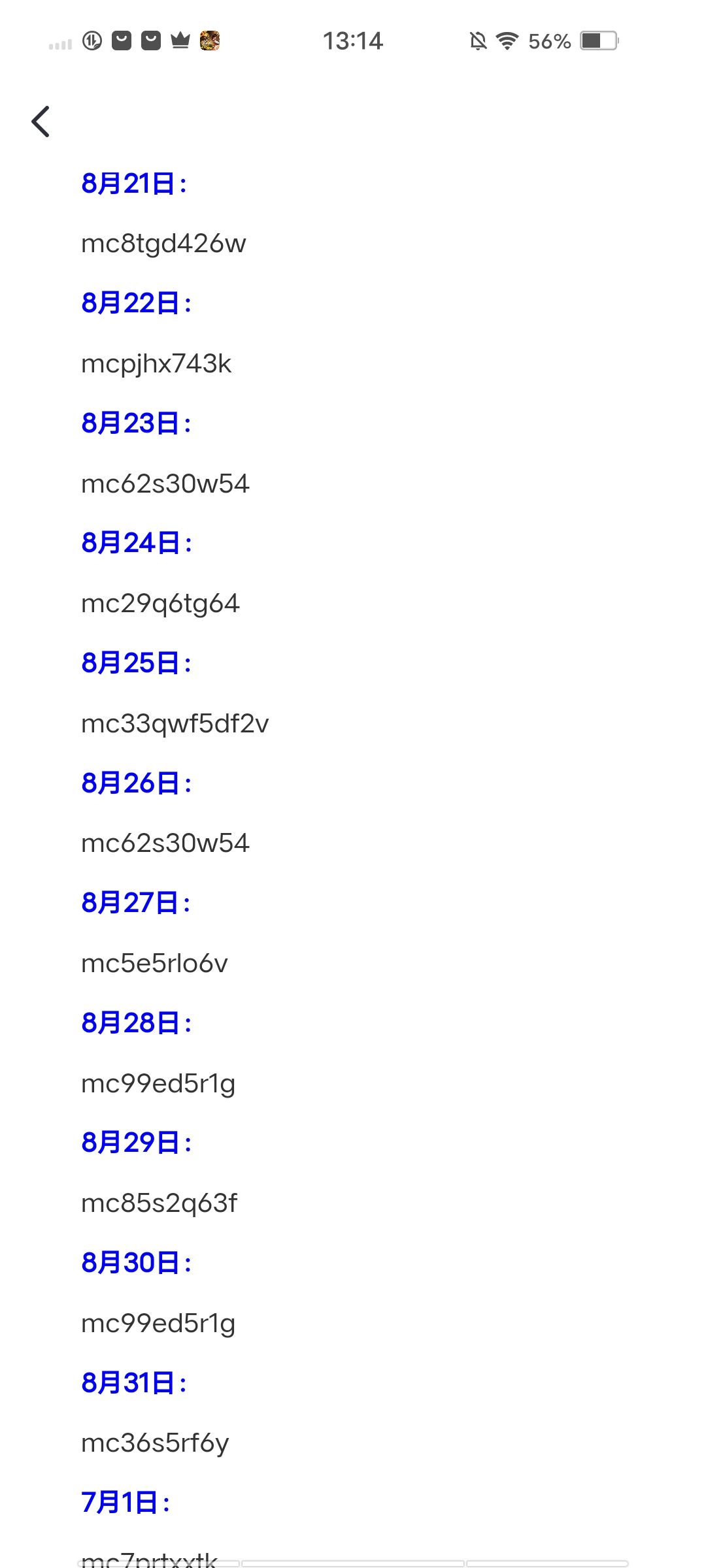Tap the 8月25日 date heading

click(136, 663)
